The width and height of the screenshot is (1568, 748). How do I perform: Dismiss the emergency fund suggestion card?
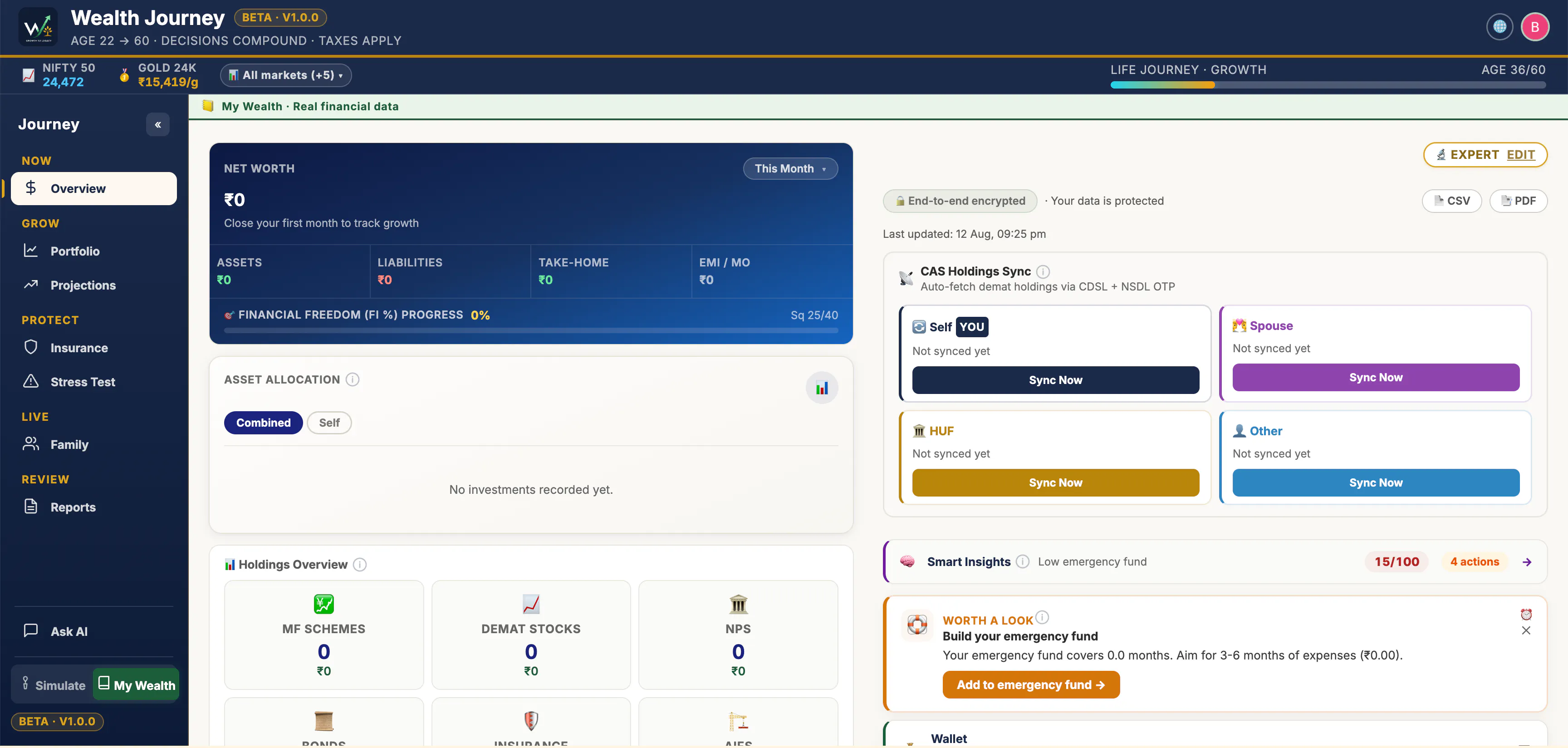(1526, 630)
